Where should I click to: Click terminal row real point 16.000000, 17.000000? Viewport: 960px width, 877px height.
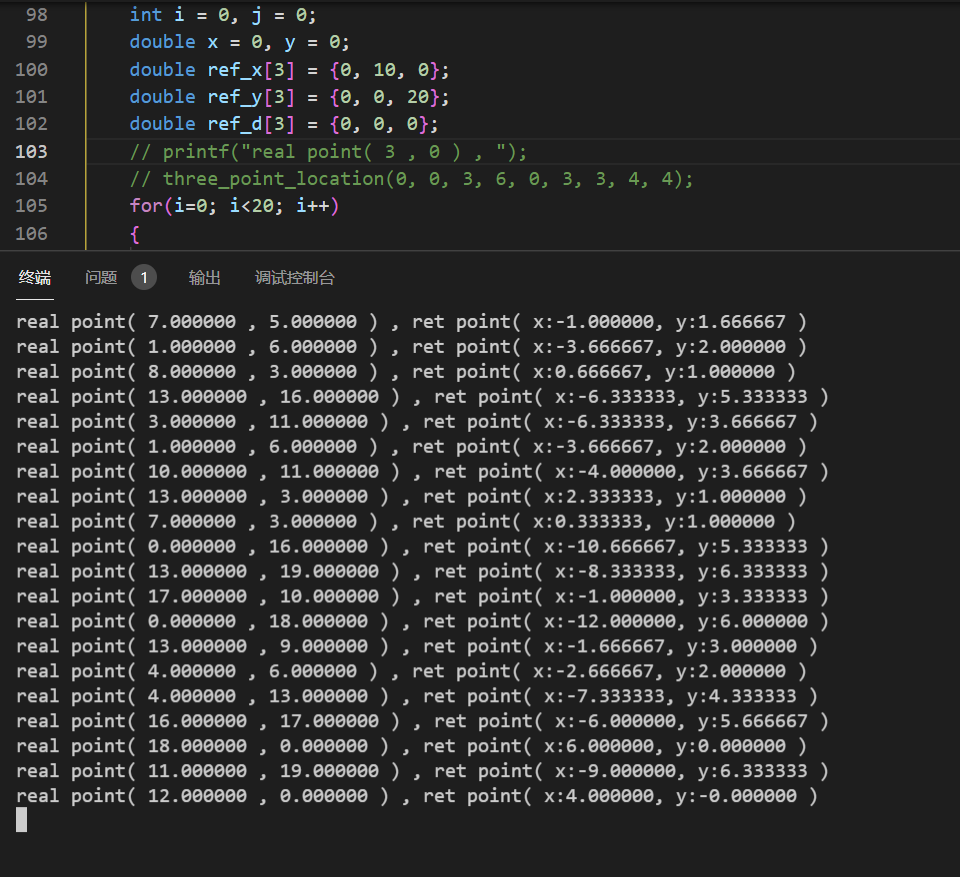tap(422, 721)
